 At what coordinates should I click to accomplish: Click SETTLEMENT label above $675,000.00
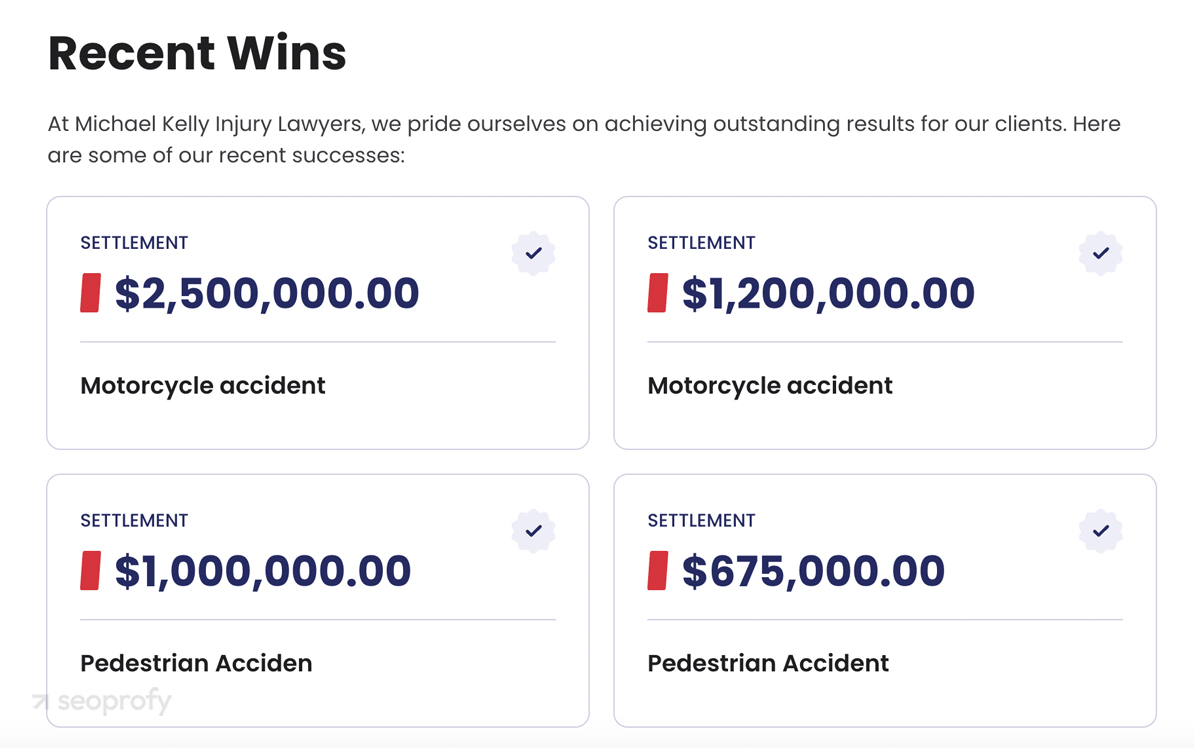[701, 521]
